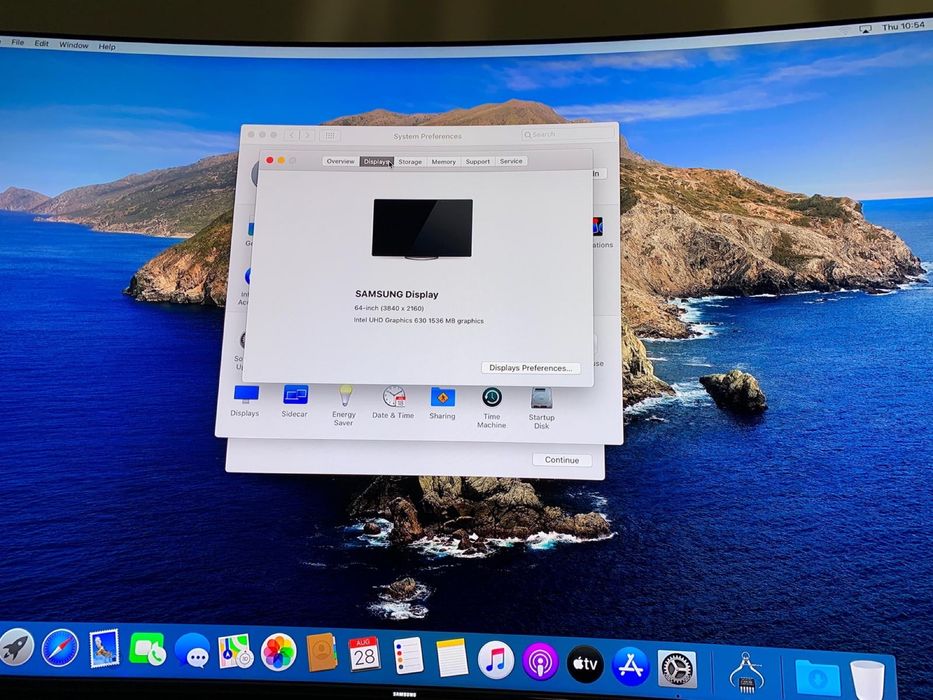The image size is (933, 700).
Task: Close the About This Mac window
Action: (x=269, y=160)
